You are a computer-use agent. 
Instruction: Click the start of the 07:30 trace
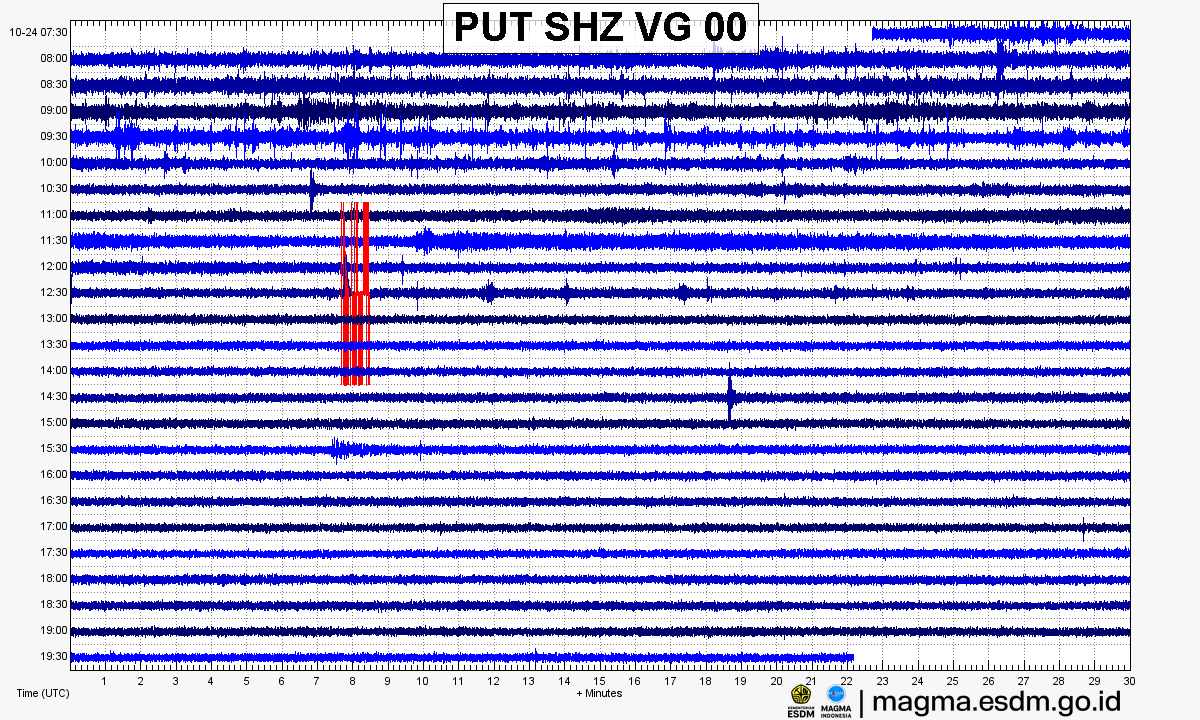point(874,33)
